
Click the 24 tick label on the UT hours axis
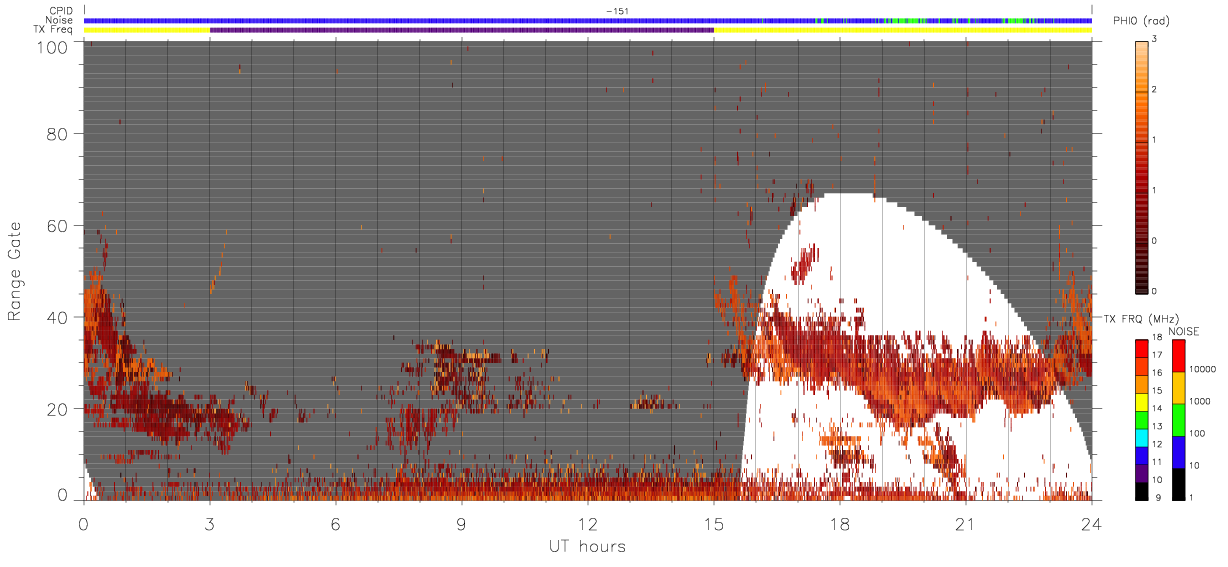(x=1092, y=523)
